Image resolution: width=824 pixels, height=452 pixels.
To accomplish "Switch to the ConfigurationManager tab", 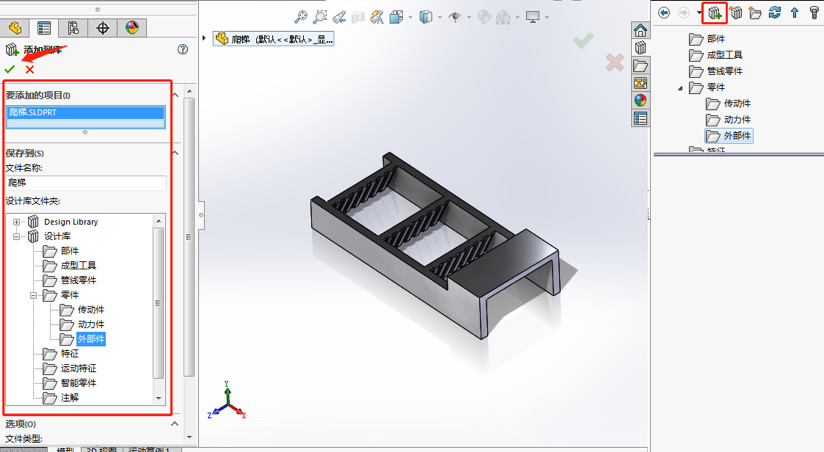I will pyautogui.click(x=73, y=28).
